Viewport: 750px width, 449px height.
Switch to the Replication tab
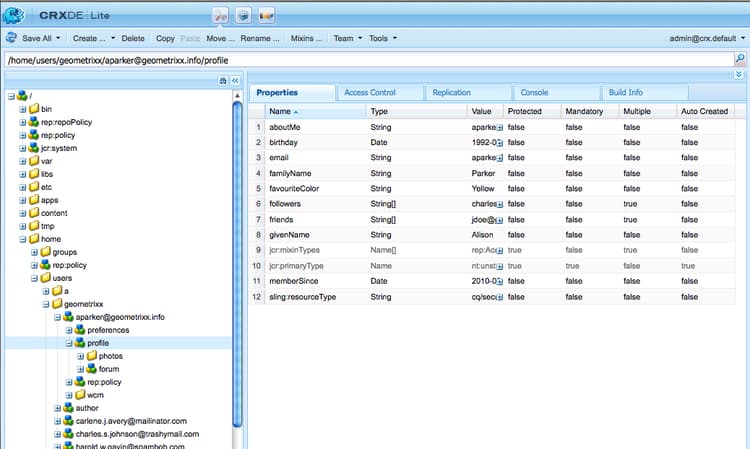[x=451, y=92]
